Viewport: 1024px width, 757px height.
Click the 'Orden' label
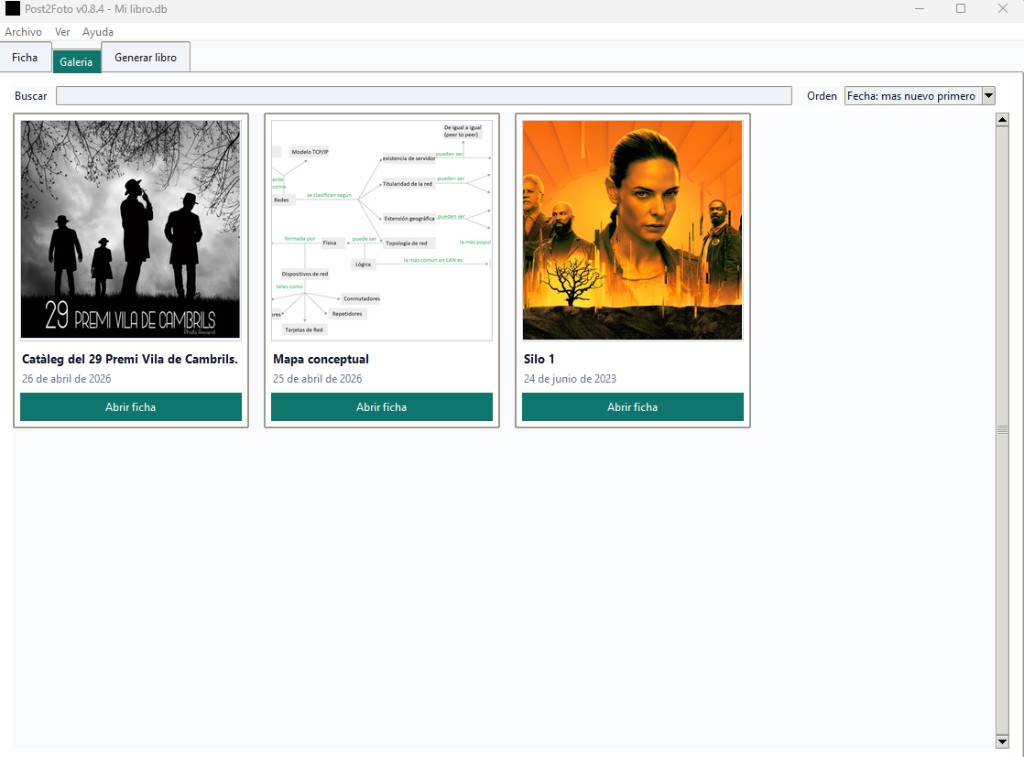pos(822,96)
